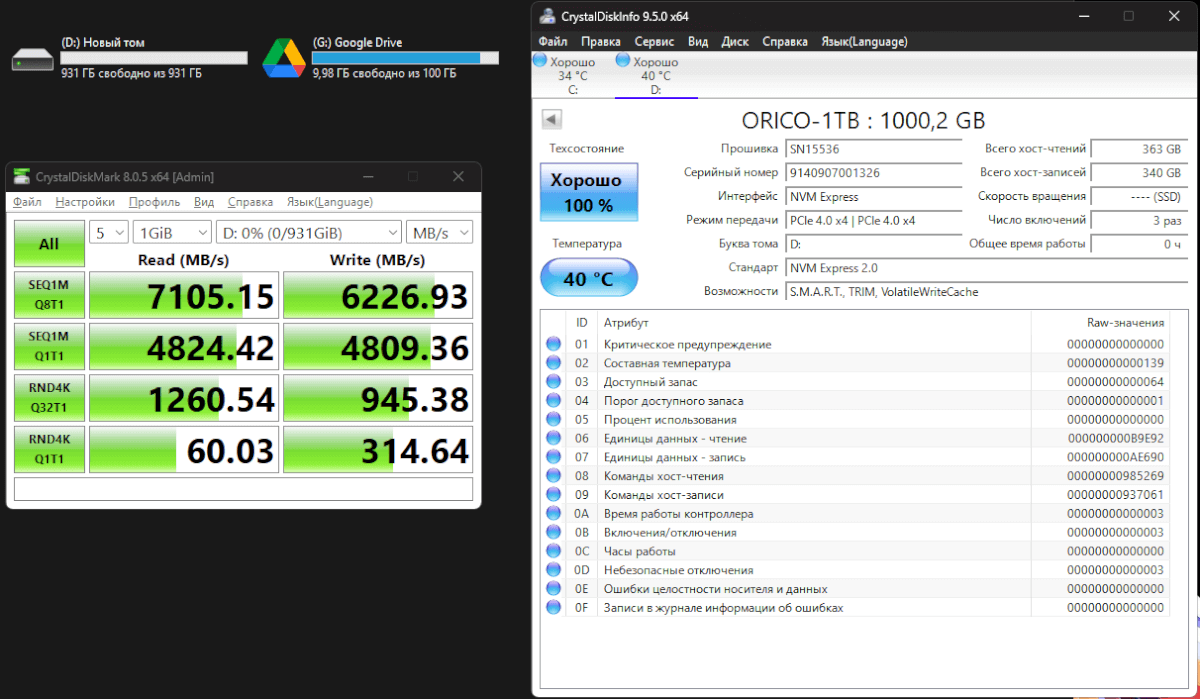This screenshot has width=1200, height=699.
Task: Click status orb for 0E Ошибки целостности
Action: 553,589
